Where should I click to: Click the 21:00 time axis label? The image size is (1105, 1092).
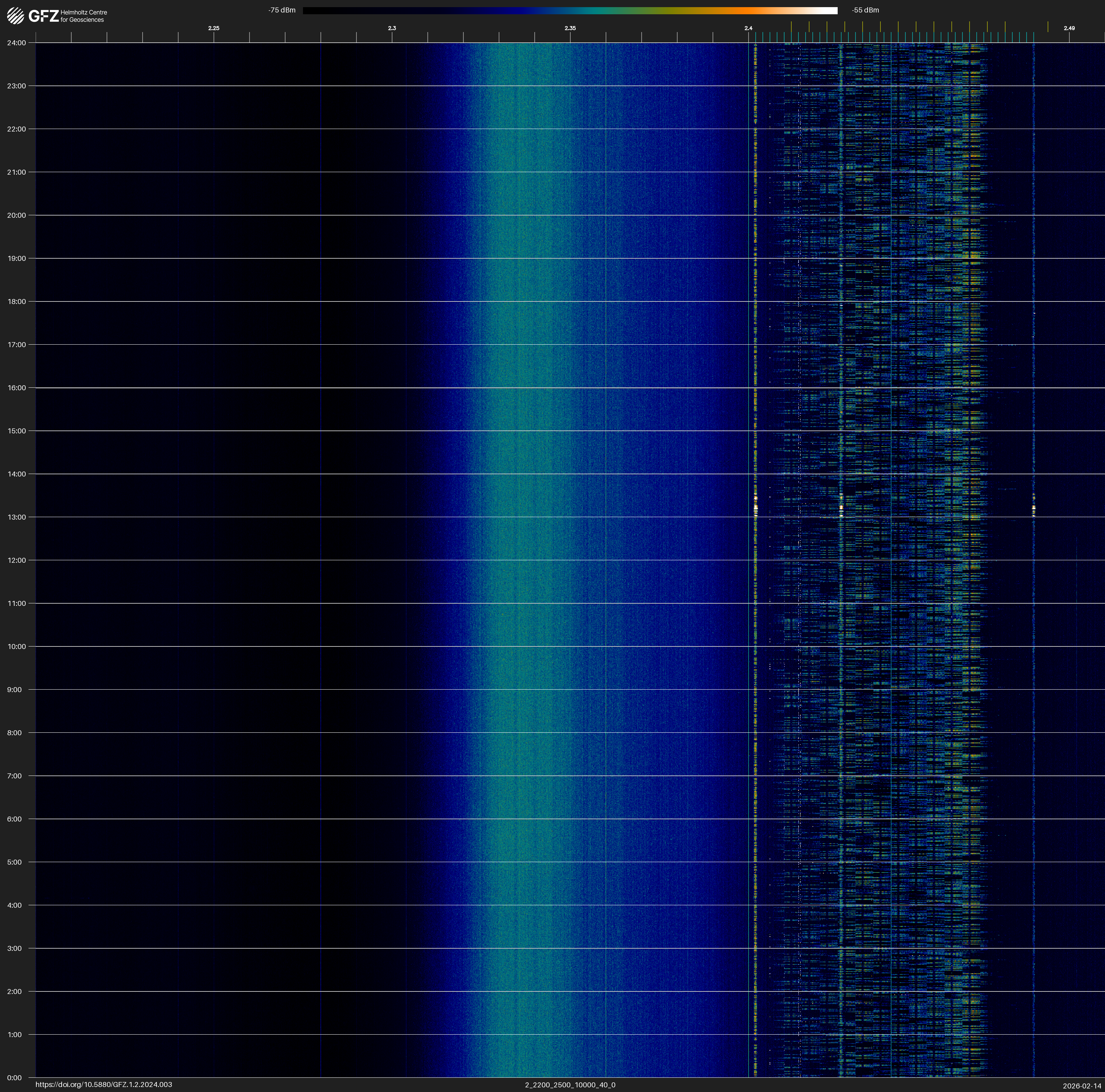17,172
